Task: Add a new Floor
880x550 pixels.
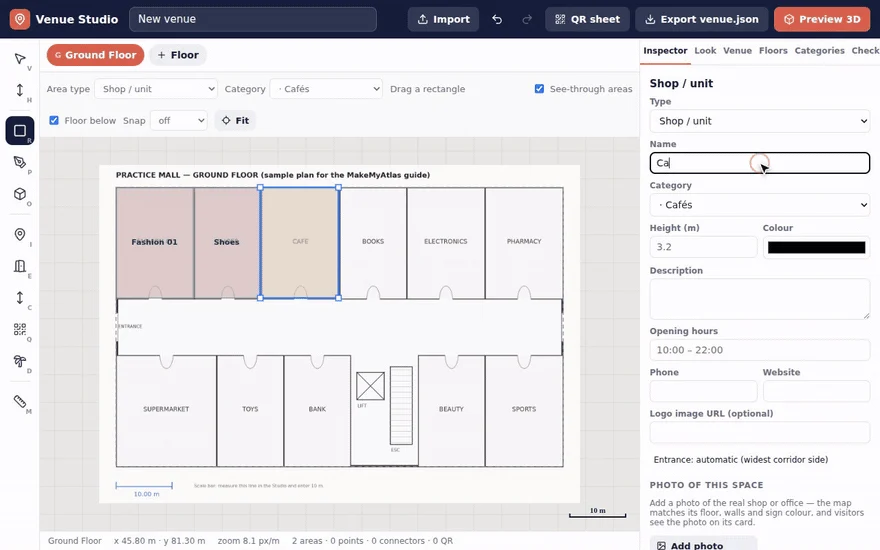Action: (178, 55)
